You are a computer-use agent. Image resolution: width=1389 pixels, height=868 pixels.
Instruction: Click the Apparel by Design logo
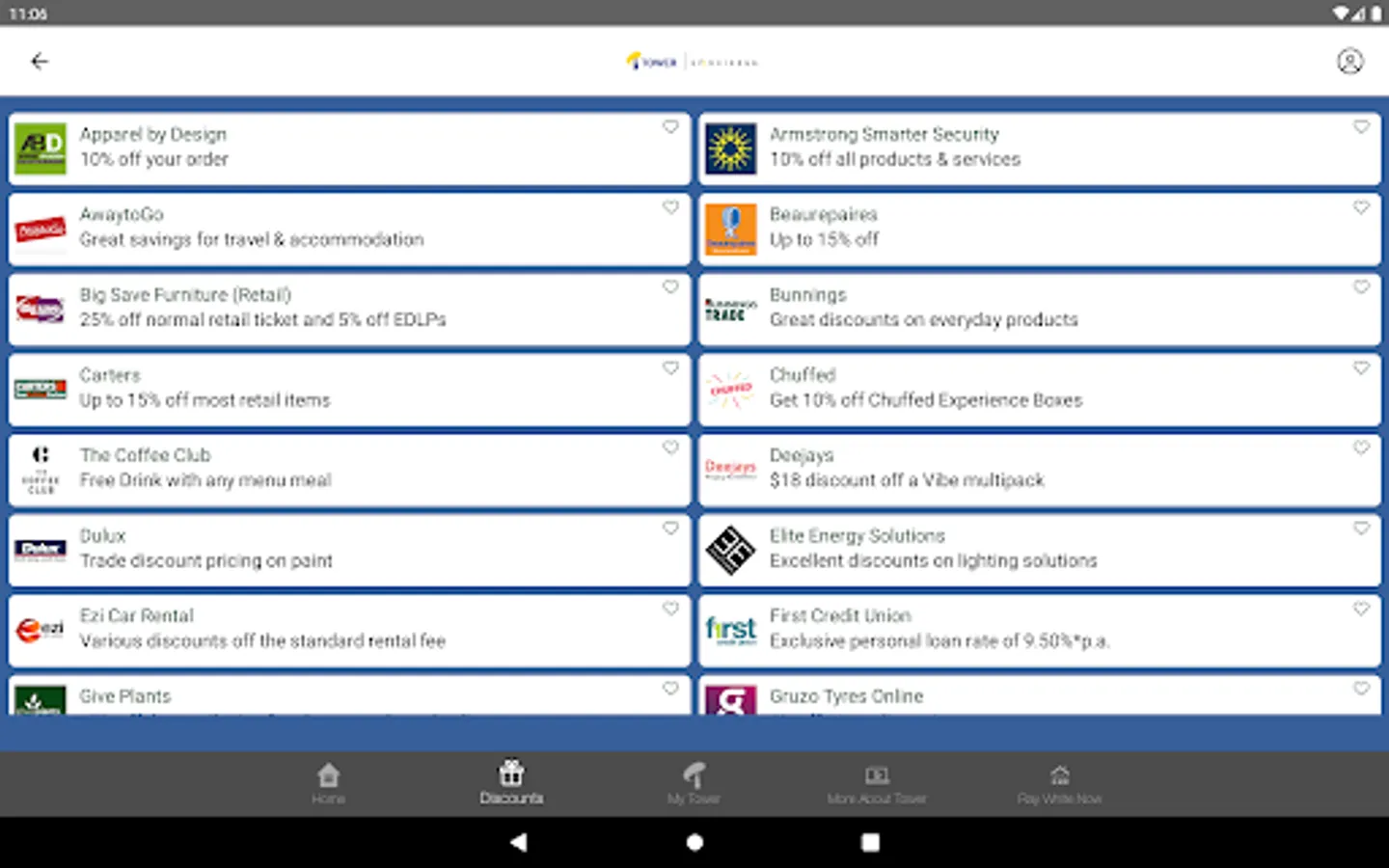41,149
